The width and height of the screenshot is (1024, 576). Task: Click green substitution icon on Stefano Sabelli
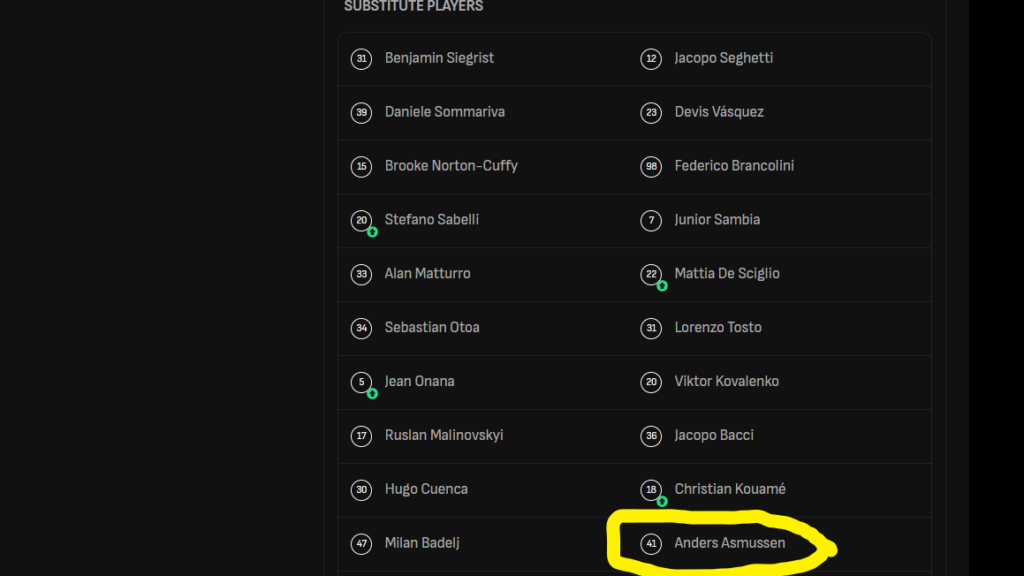(x=372, y=232)
